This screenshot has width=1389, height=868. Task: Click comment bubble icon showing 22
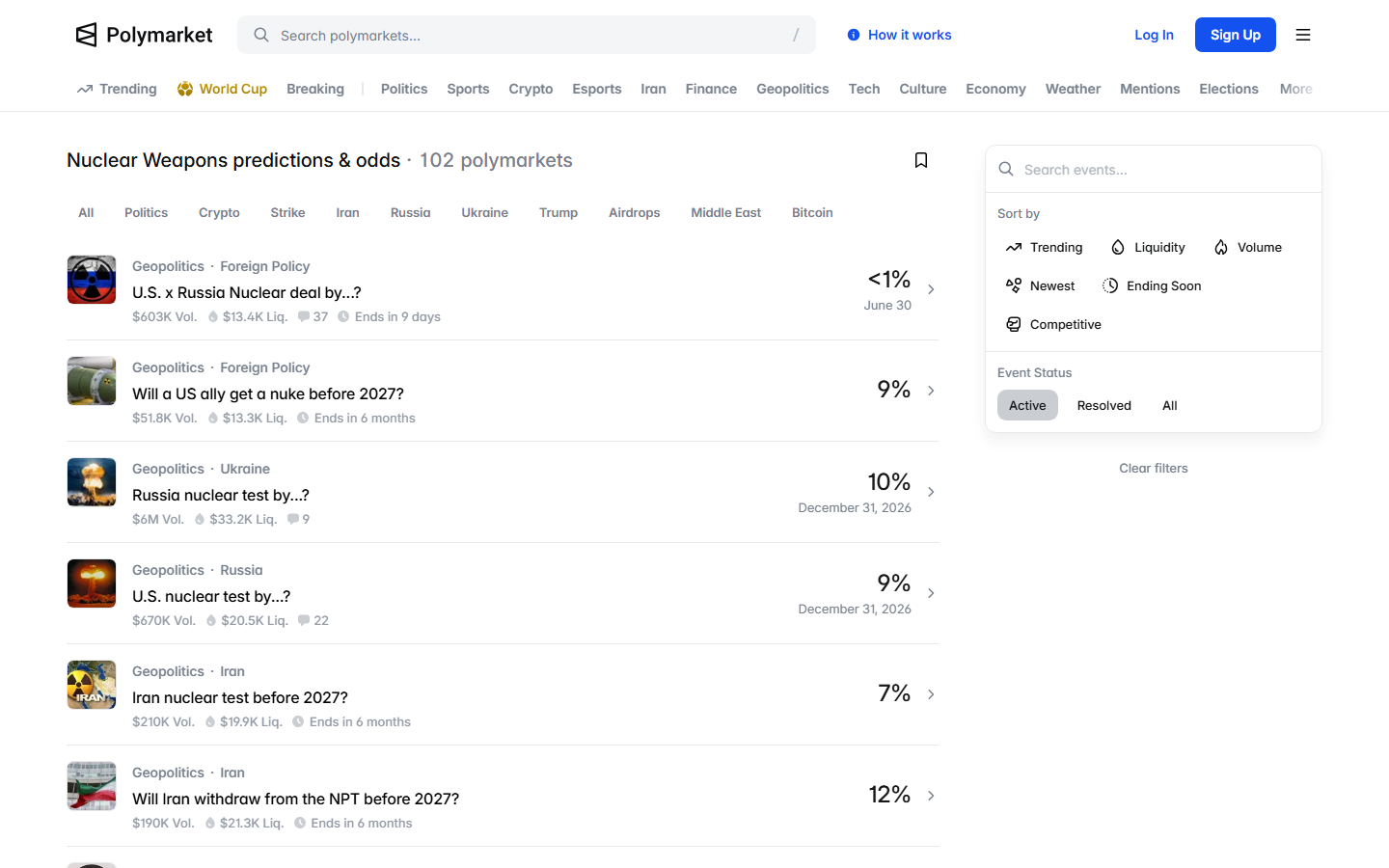point(304,620)
